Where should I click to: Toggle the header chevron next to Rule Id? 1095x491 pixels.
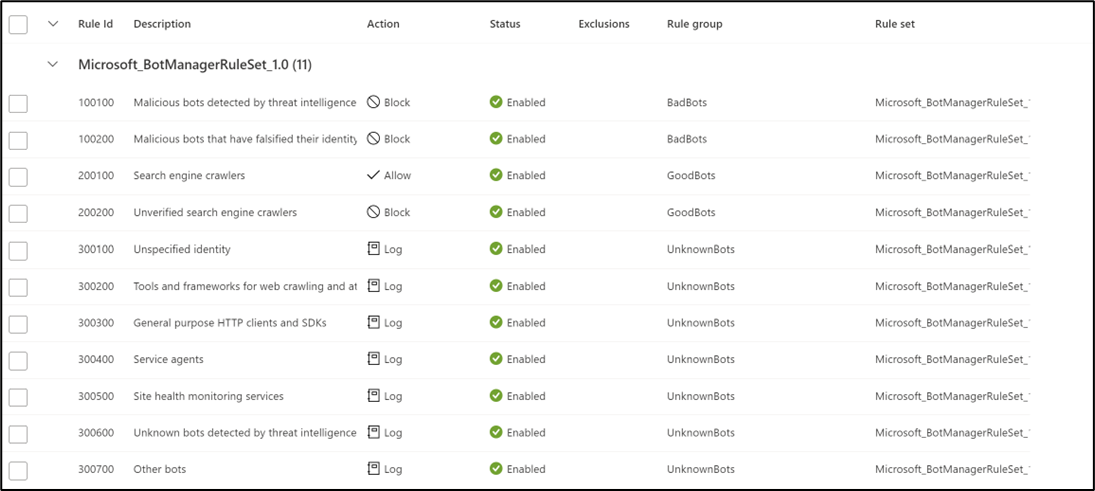52,24
